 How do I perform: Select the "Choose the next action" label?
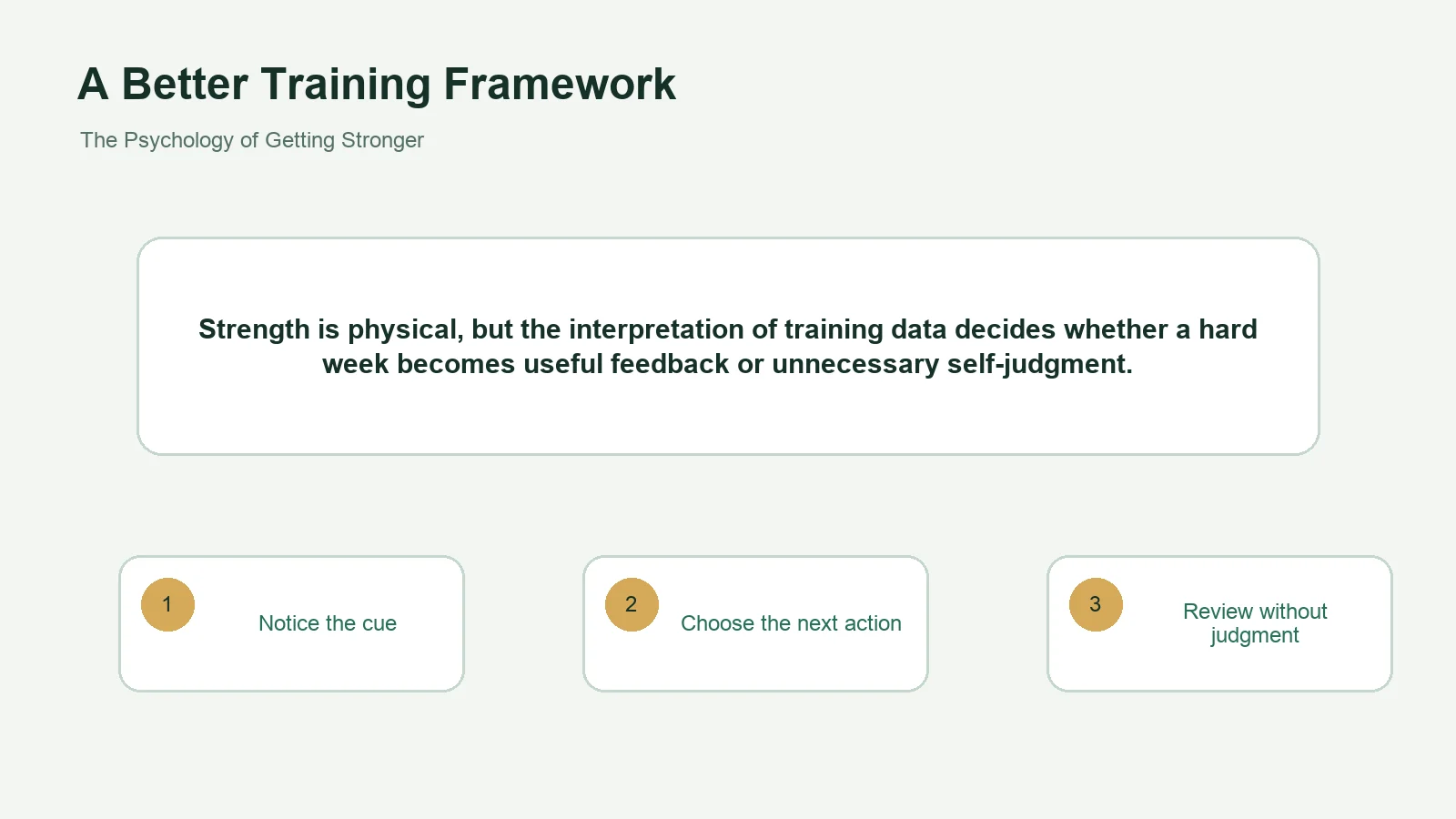coord(791,623)
